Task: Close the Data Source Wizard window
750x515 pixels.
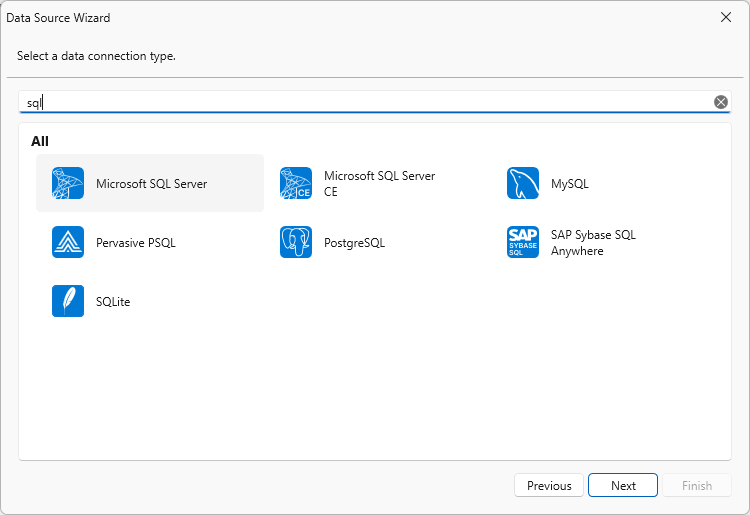Action: (x=726, y=17)
